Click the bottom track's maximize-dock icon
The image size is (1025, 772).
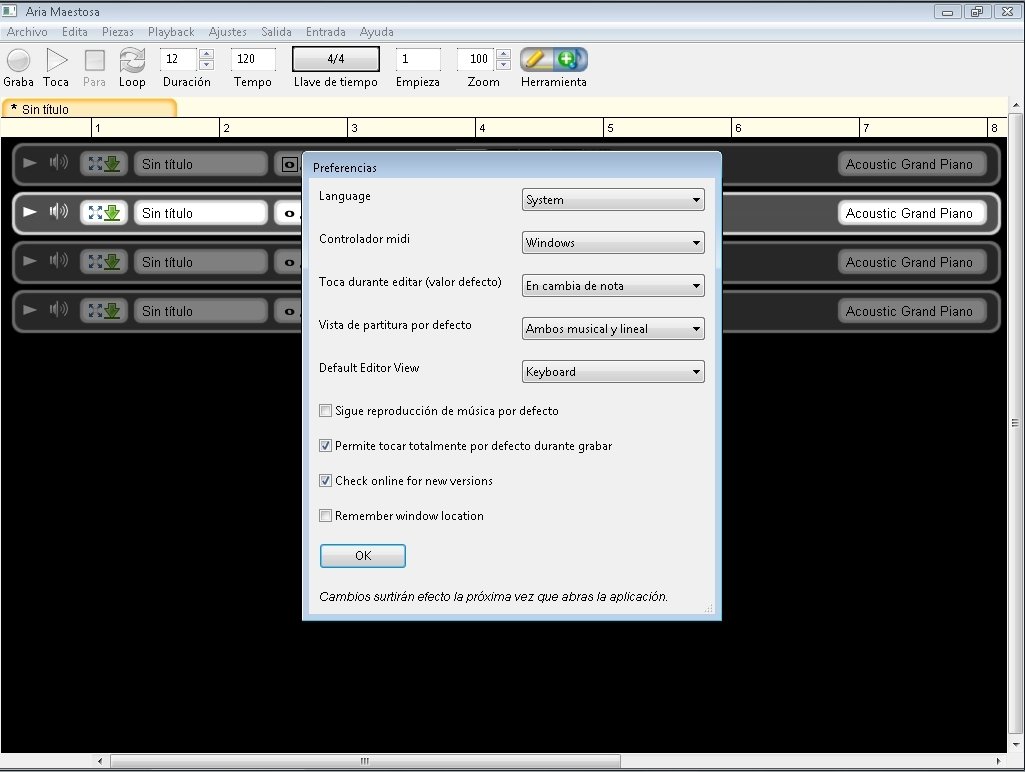pos(104,310)
